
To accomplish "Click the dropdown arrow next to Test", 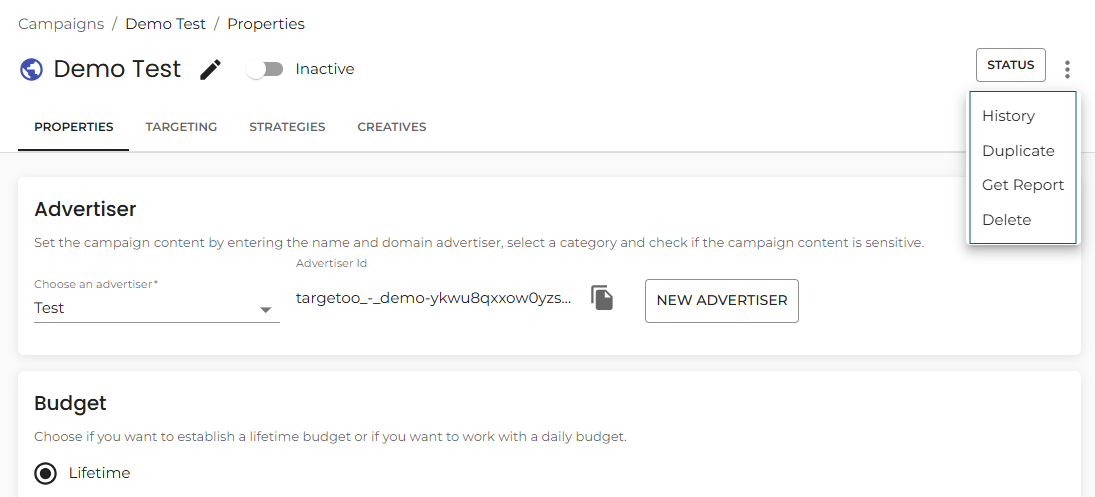I will [x=265, y=310].
